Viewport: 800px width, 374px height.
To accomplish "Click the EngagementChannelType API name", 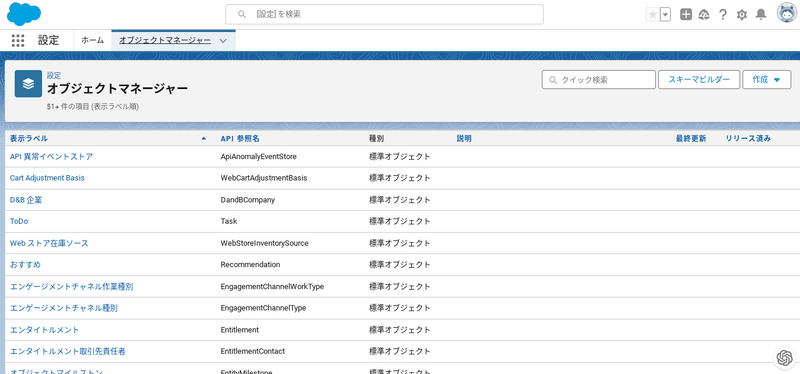I will [x=263, y=308].
